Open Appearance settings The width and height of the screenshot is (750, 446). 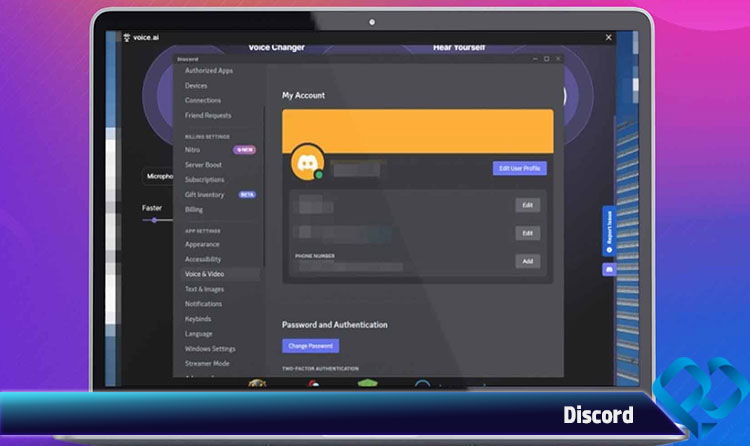pyautogui.click(x=202, y=244)
